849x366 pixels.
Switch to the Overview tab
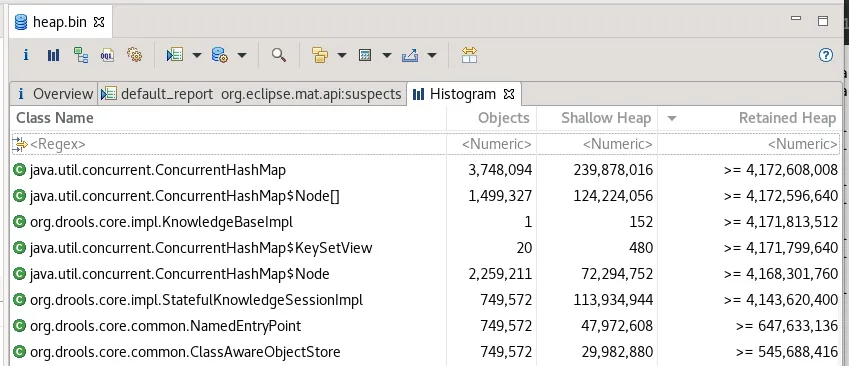54,94
